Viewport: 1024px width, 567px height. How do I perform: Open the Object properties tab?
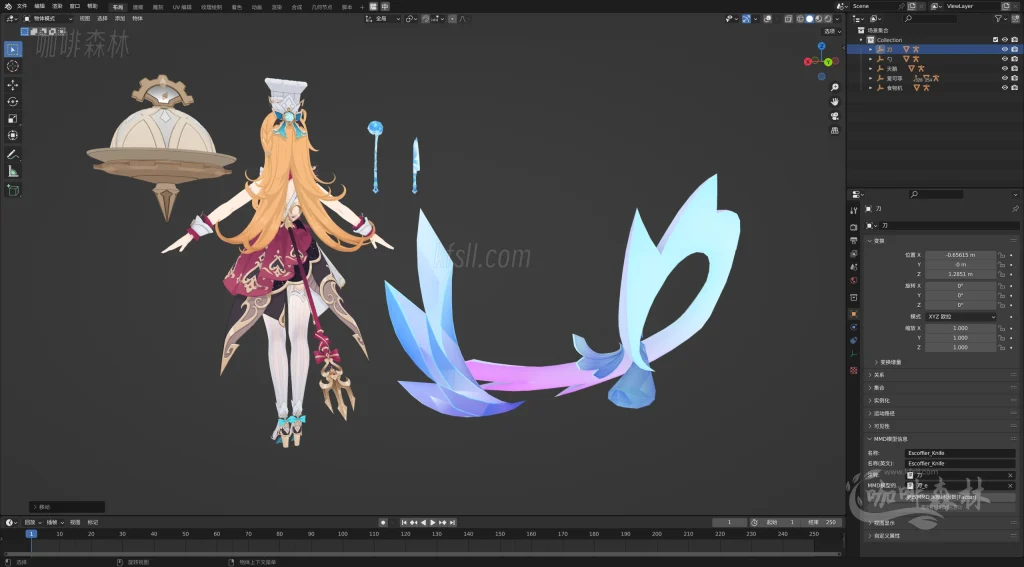pos(854,314)
